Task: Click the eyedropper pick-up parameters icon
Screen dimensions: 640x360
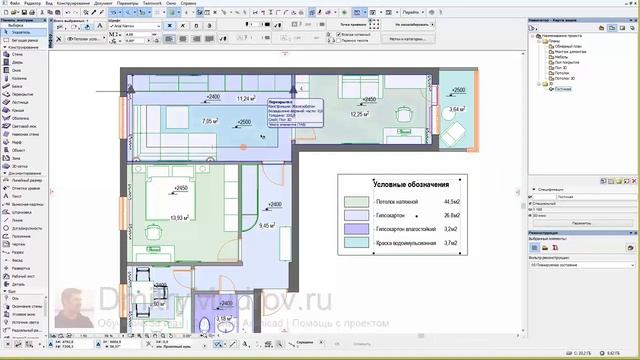Action: [93, 13]
